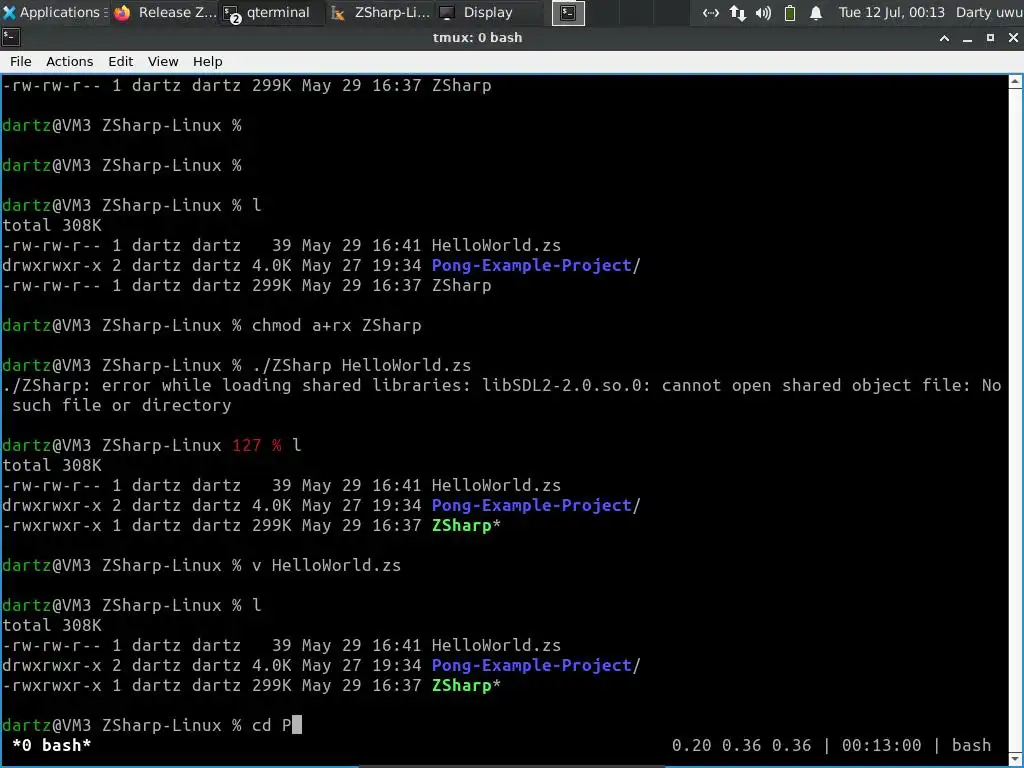Viewport: 1024px width, 768px height.
Task: Close the tmux terminal window
Action: click(x=1013, y=38)
